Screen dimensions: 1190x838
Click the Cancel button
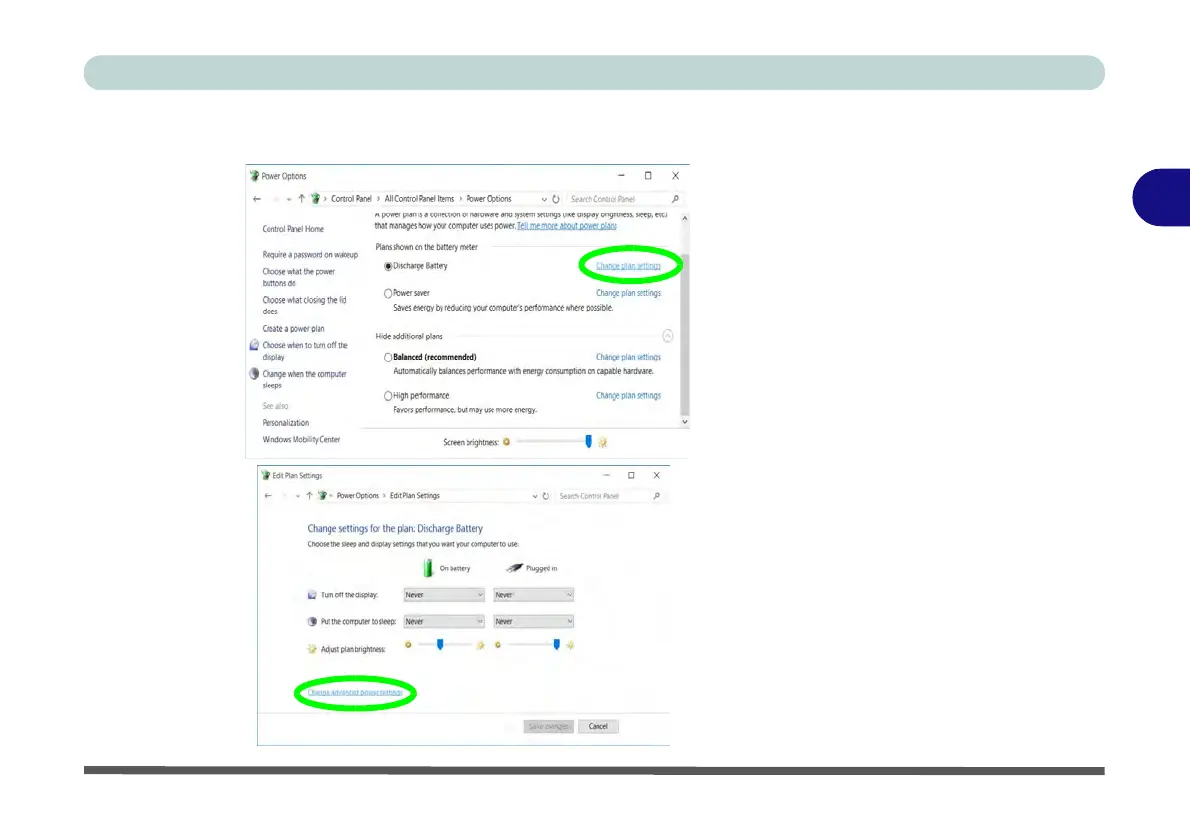(x=598, y=726)
